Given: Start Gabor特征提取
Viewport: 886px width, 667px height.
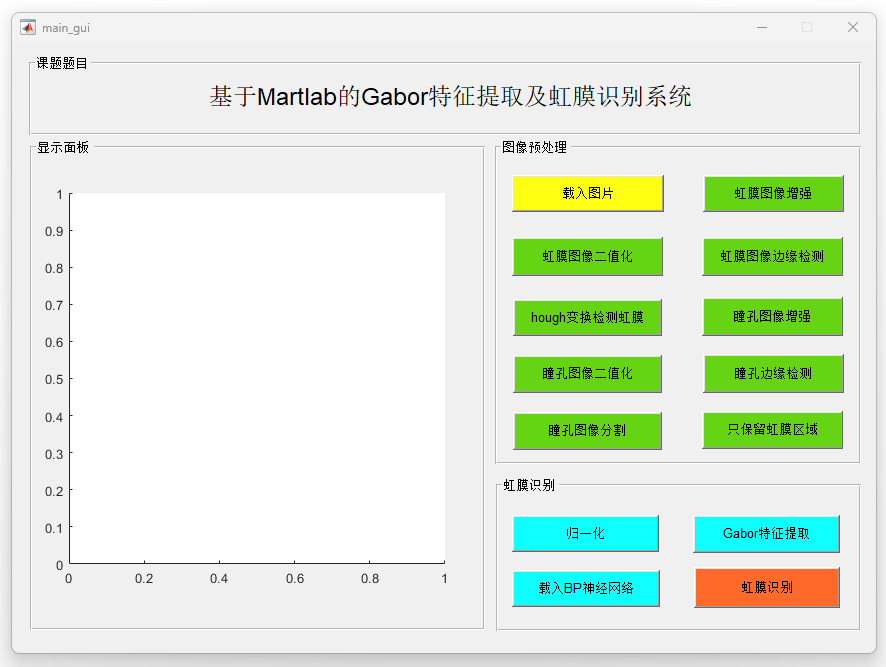Looking at the screenshot, I should tap(766, 533).
